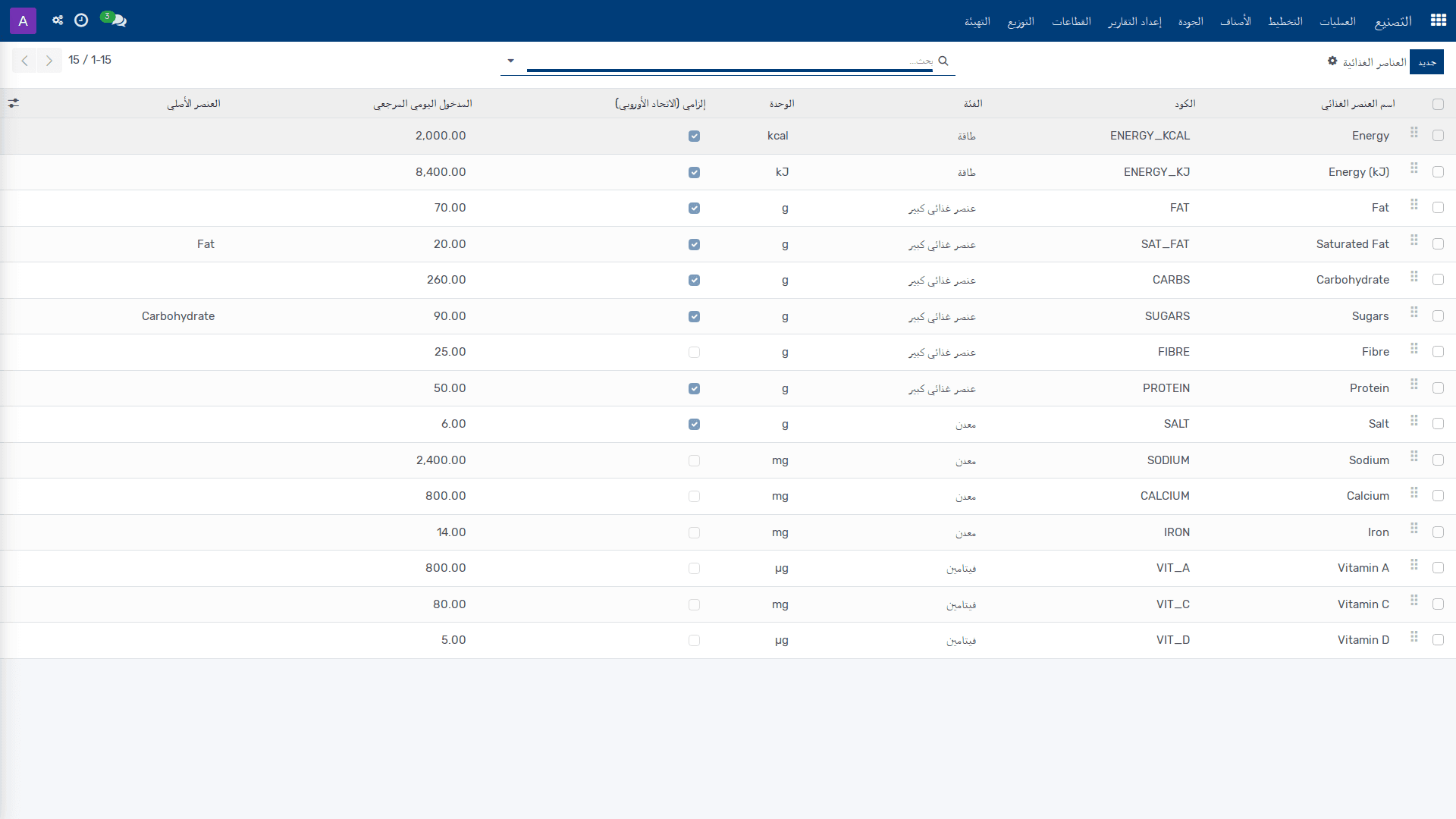Select the Vitamin C row checkbox
This screenshot has height=819, width=1456.
pyautogui.click(x=1438, y=604)
